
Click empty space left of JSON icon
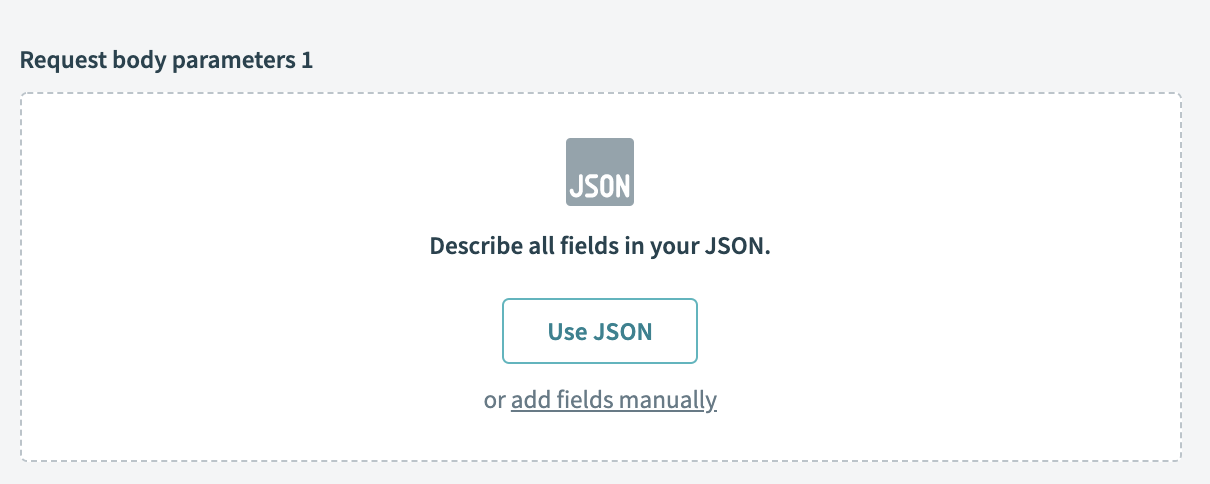(x=300, y=172)
